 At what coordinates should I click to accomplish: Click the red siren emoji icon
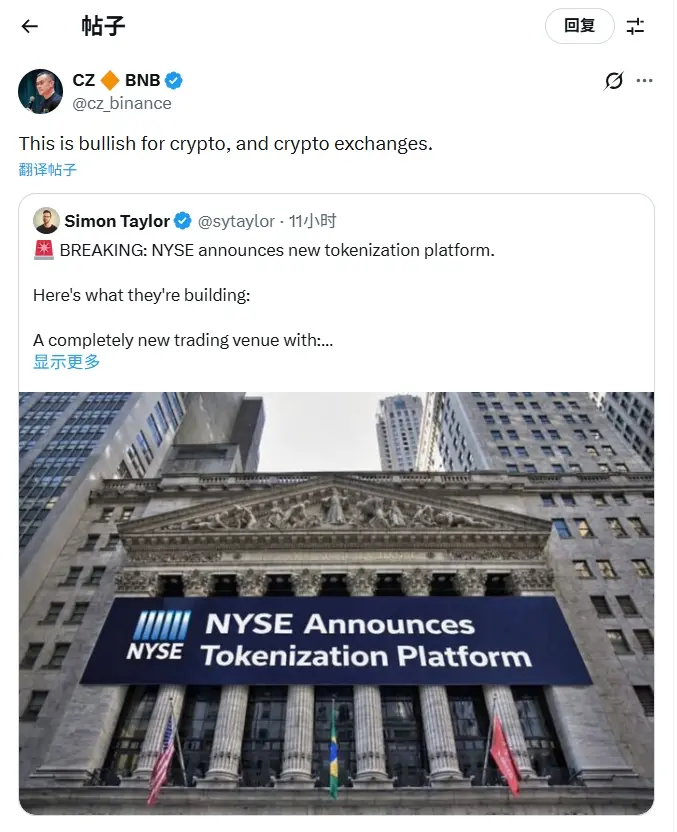coord(44,250)
